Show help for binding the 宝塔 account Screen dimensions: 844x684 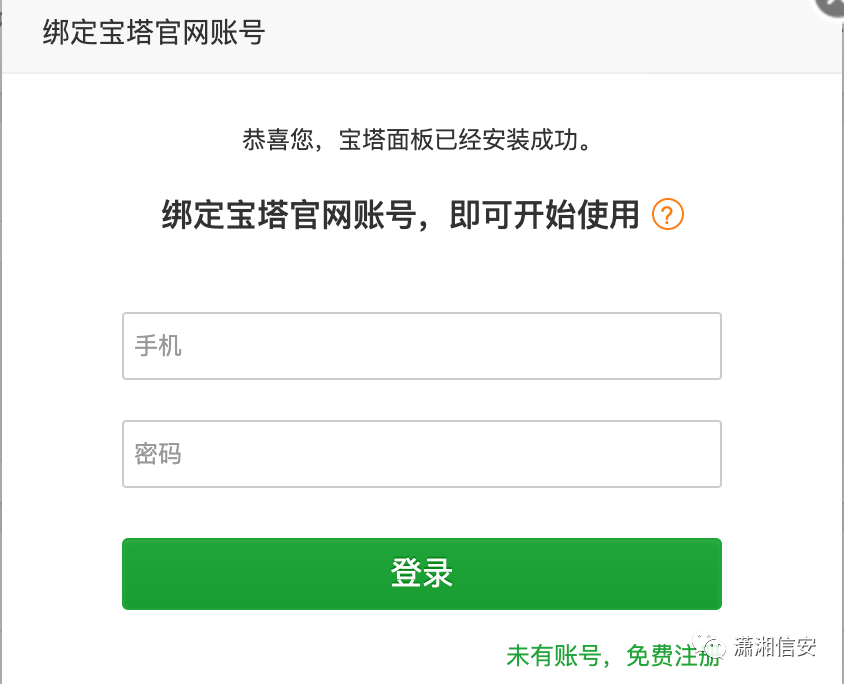coord(667,215)
